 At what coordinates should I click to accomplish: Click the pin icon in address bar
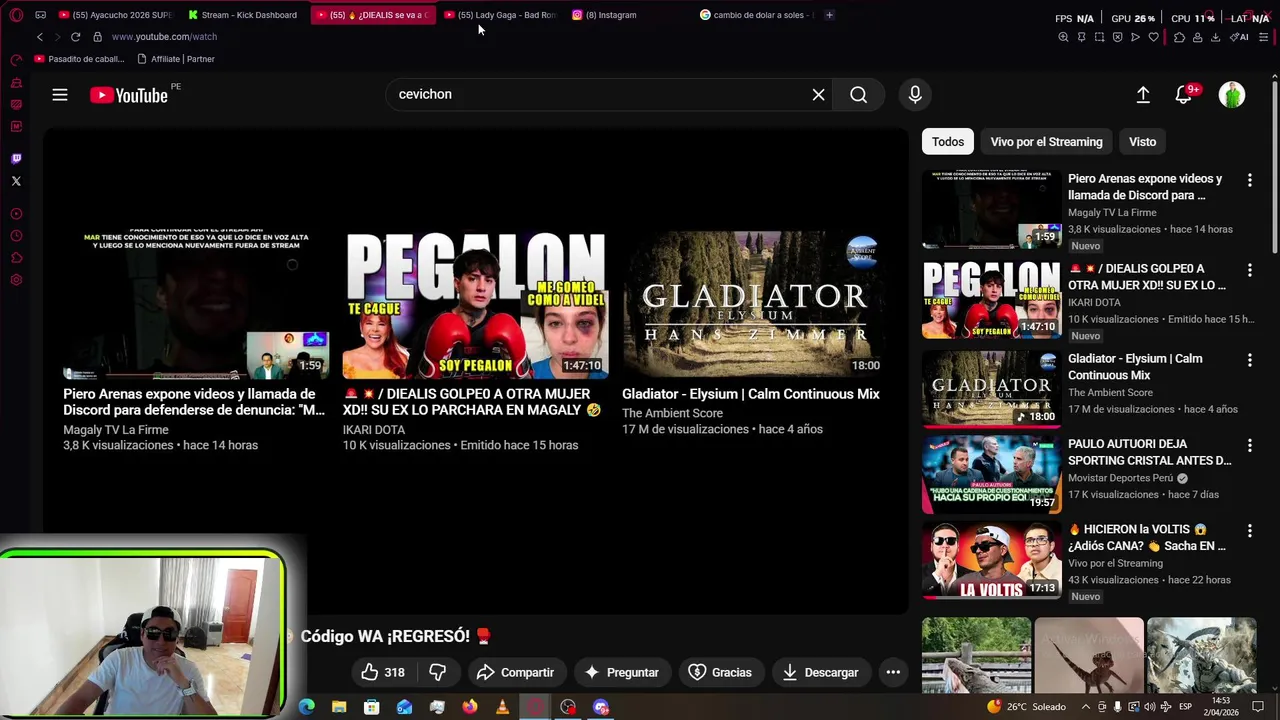tap(1081, 37)
